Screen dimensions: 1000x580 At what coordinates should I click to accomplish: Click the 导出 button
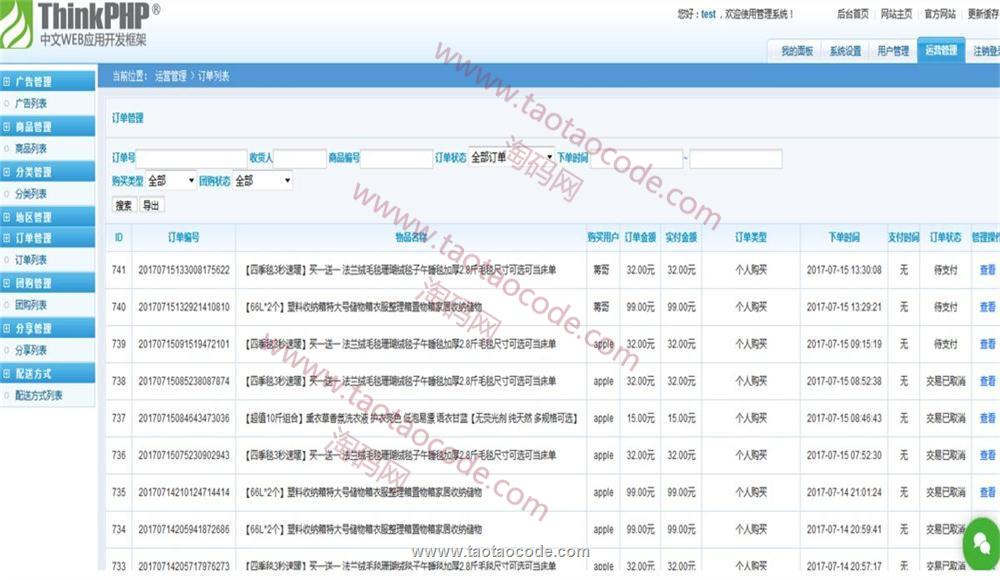click(151, 205)
